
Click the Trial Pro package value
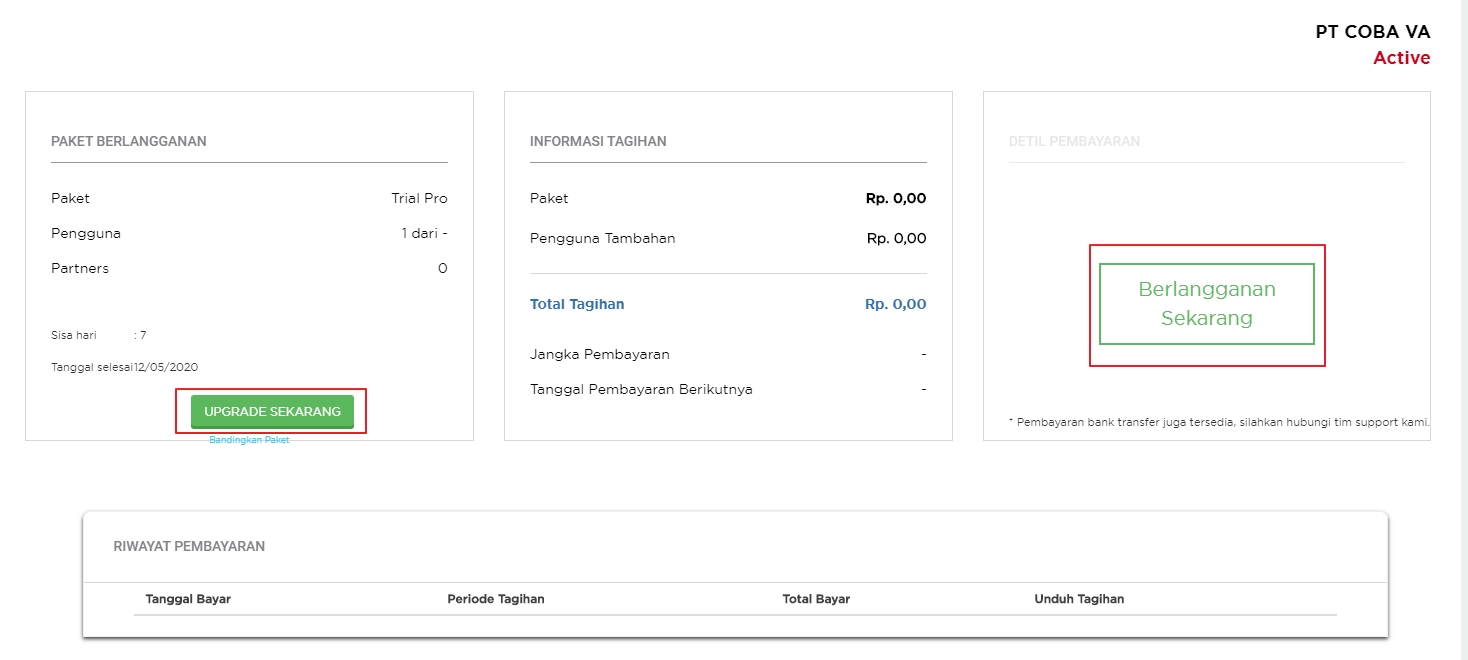419,198
